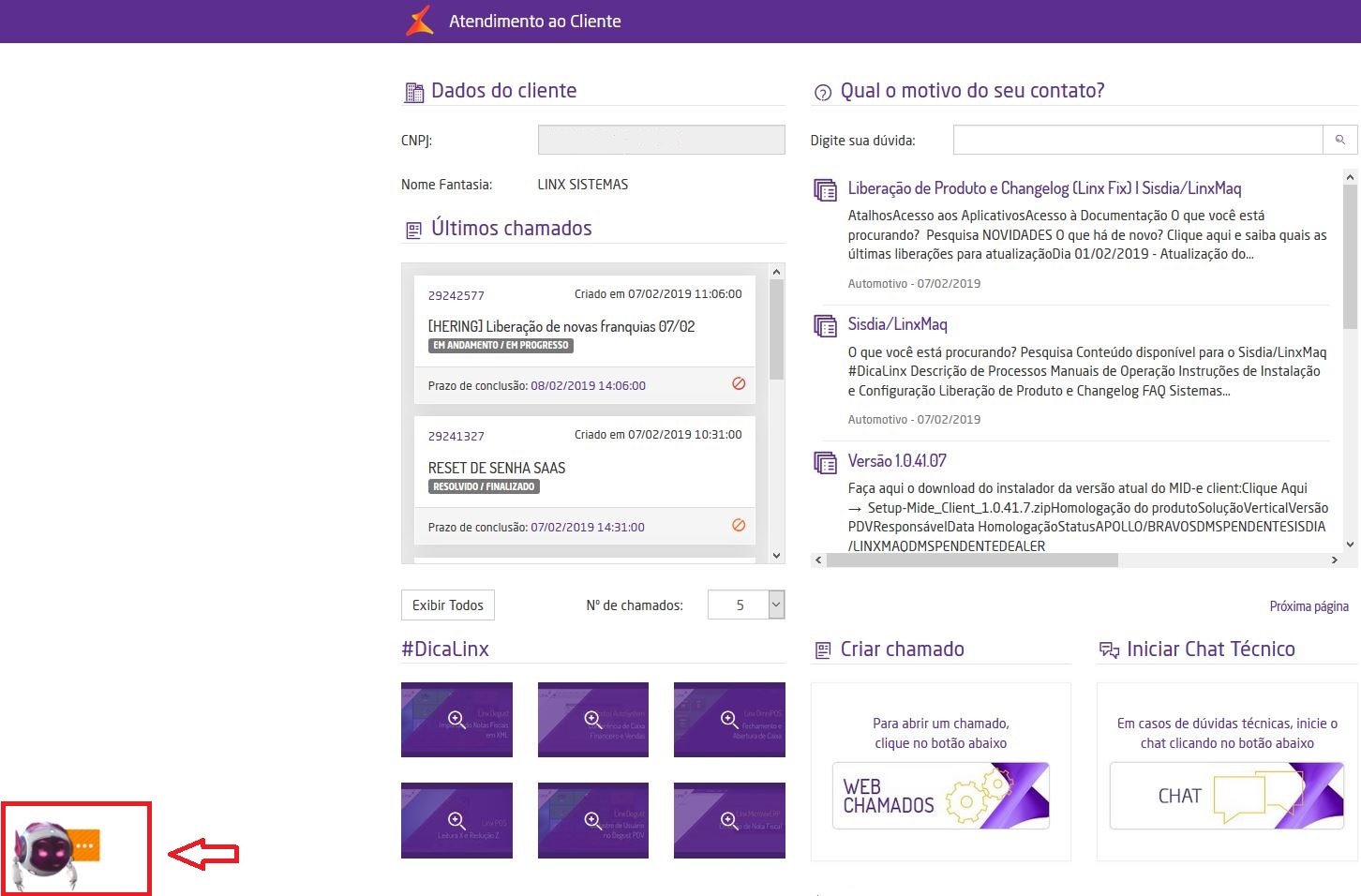Click the Atendimento ao Cliente header title
Screen dimensions: 1361x896
535,21
